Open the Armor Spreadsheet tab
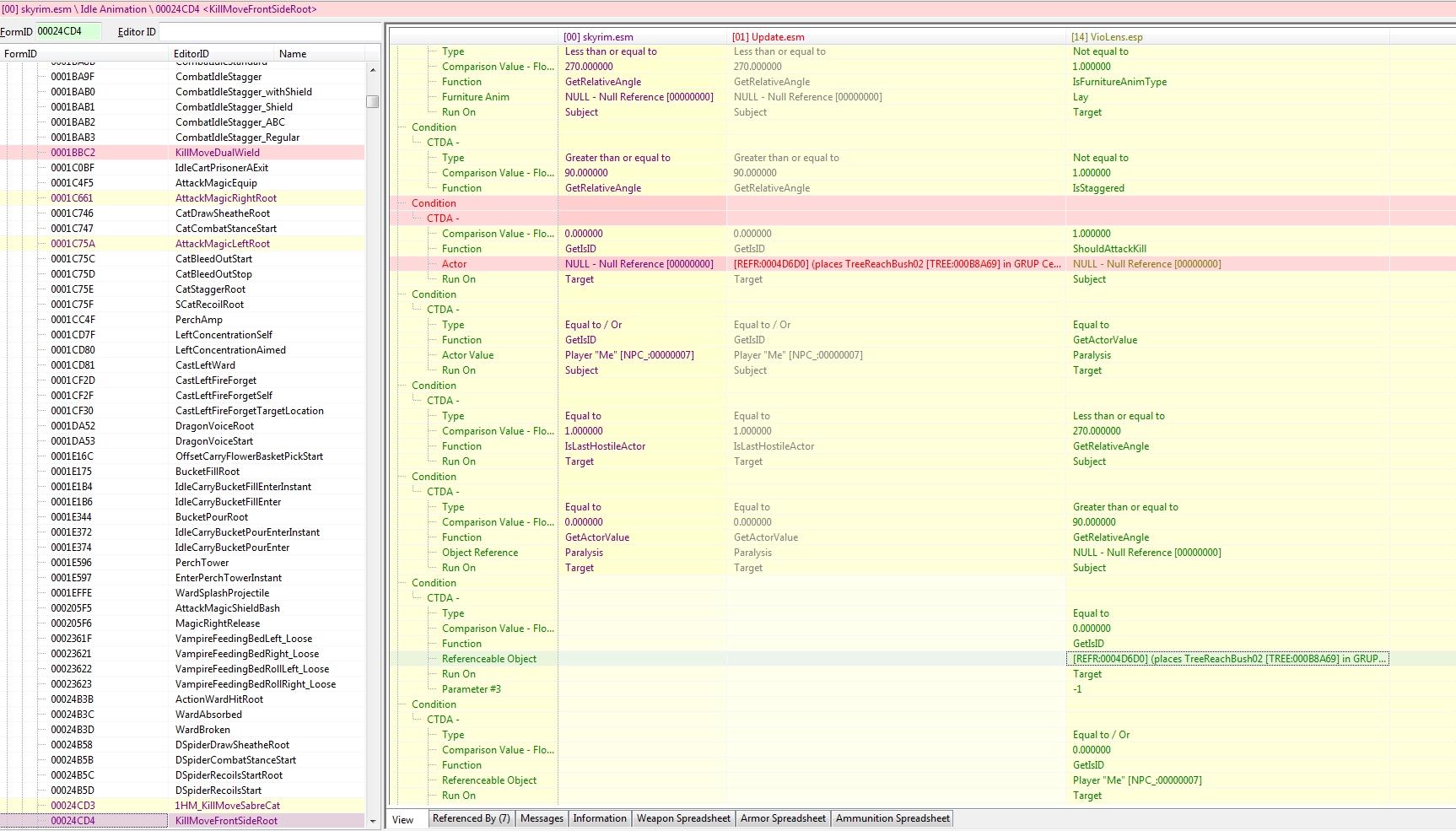Viewport: 1456px width, 831px height. tap(783, 818)
